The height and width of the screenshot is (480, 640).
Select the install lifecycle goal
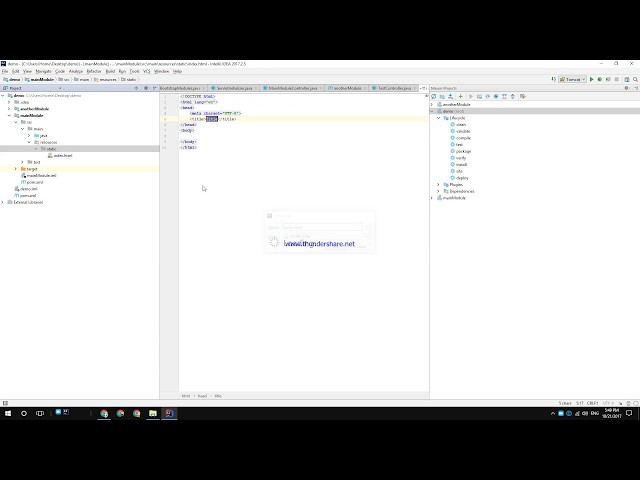(459, 165)
